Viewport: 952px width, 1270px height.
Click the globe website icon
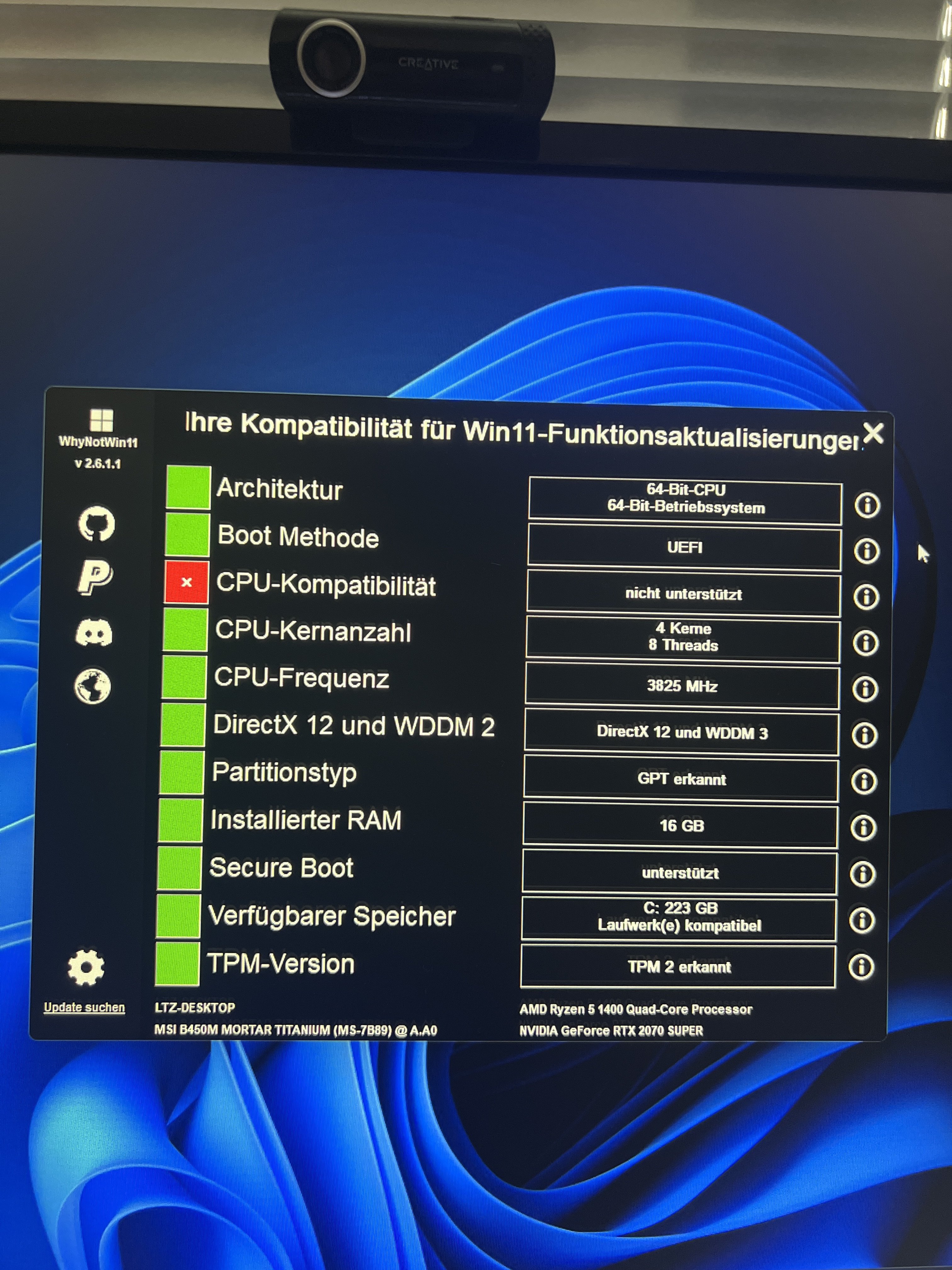93,686
